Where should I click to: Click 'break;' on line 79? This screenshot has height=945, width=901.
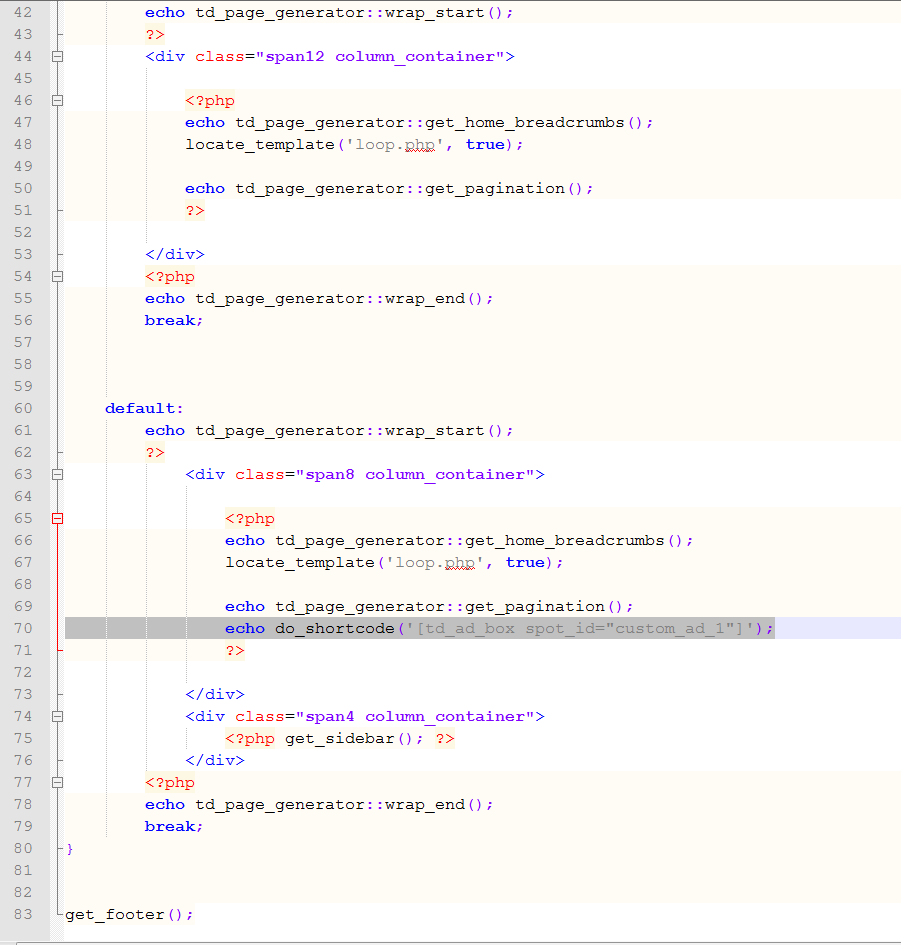coord(174,827)
